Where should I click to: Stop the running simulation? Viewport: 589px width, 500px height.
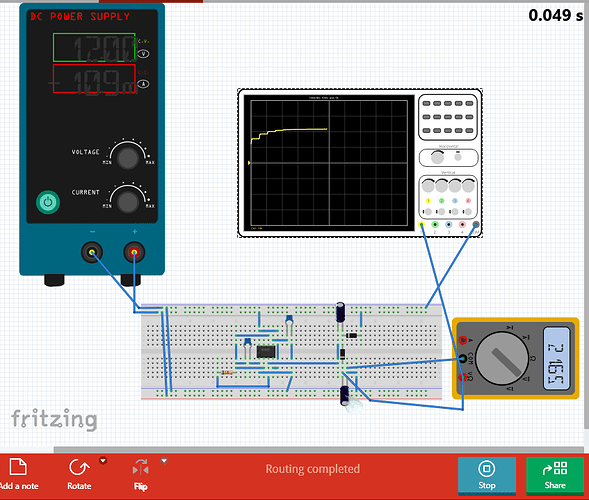click(x=487, y=475)
